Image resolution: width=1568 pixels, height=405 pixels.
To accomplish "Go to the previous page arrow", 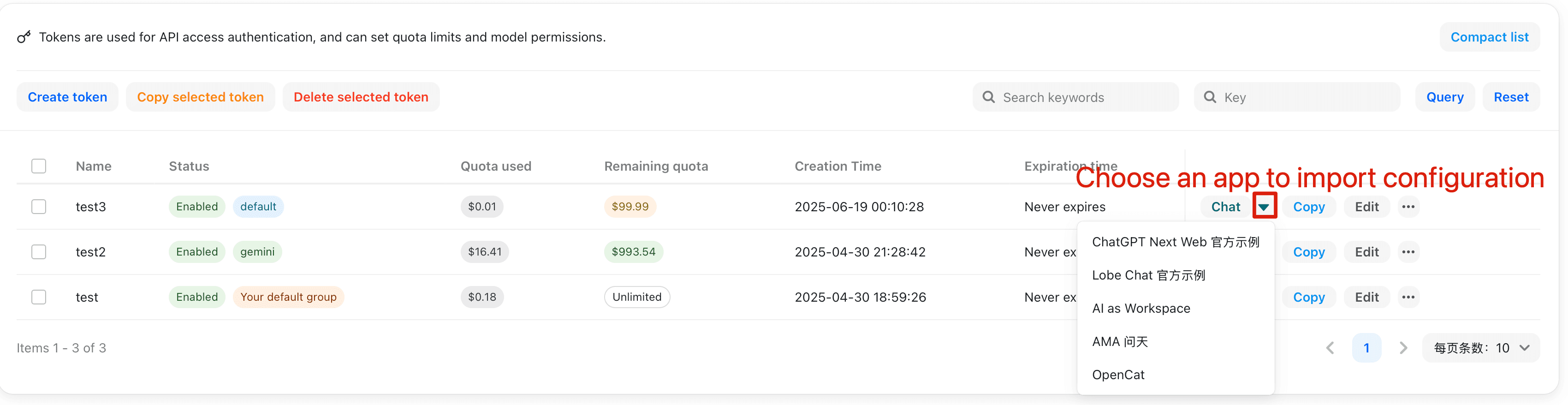I will point(1330,348).
